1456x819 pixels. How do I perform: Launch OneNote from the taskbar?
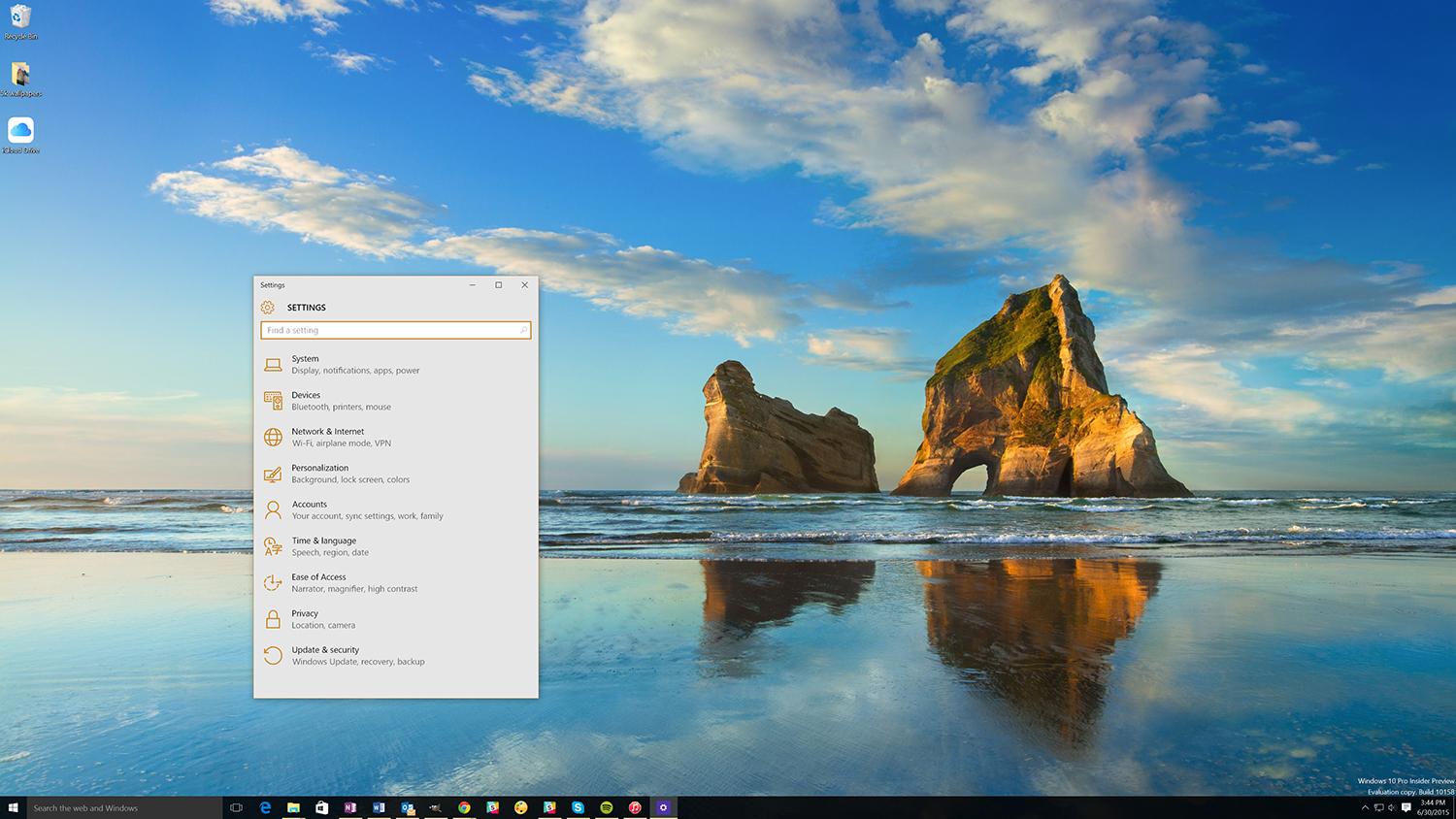pos(350,807)
